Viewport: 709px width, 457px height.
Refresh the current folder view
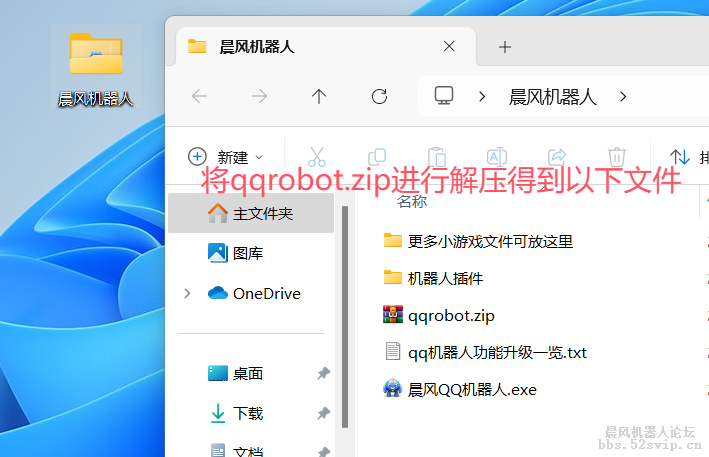coord(379,96)
